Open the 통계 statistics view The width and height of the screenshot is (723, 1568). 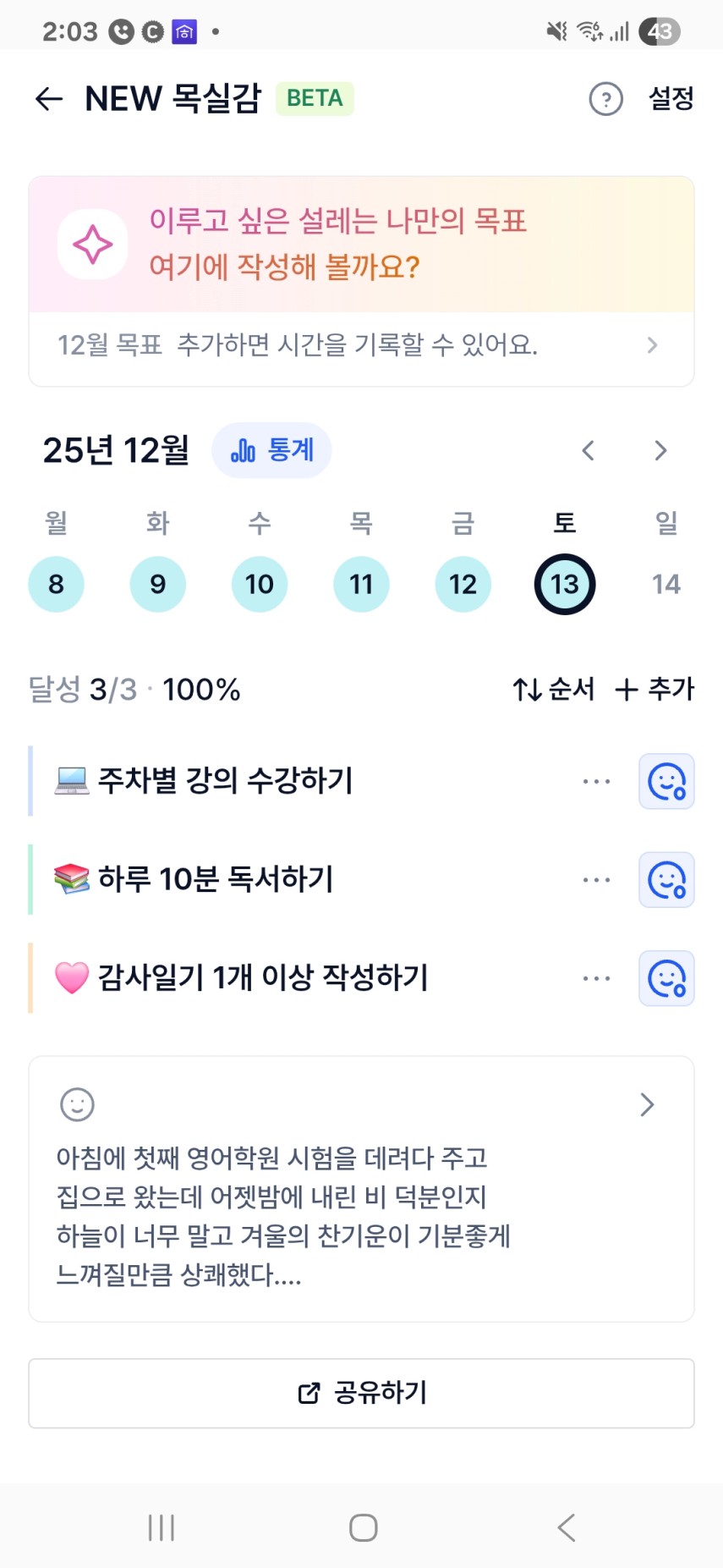(271, 450)
